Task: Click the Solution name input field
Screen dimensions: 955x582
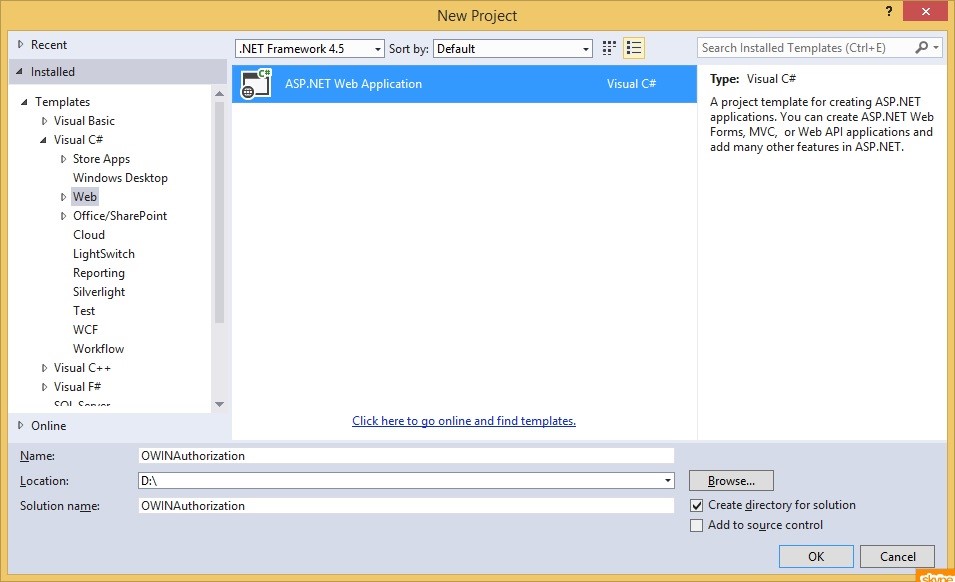Action: click(x=406, y=506)
